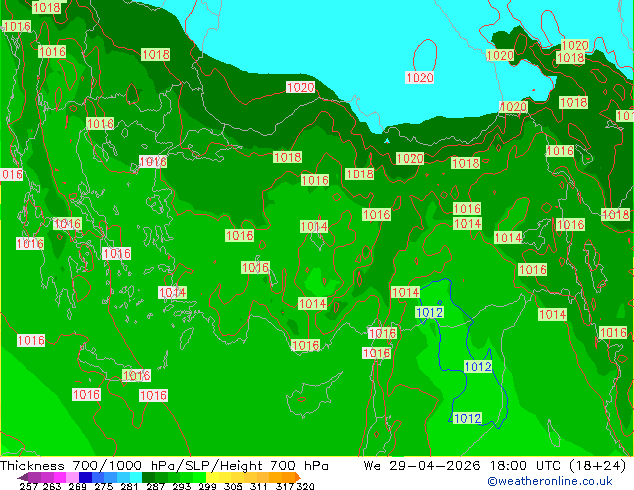Screen dimensions: 634x490
Task: Pick the bright magenta legend swatch
Action: 60,477
